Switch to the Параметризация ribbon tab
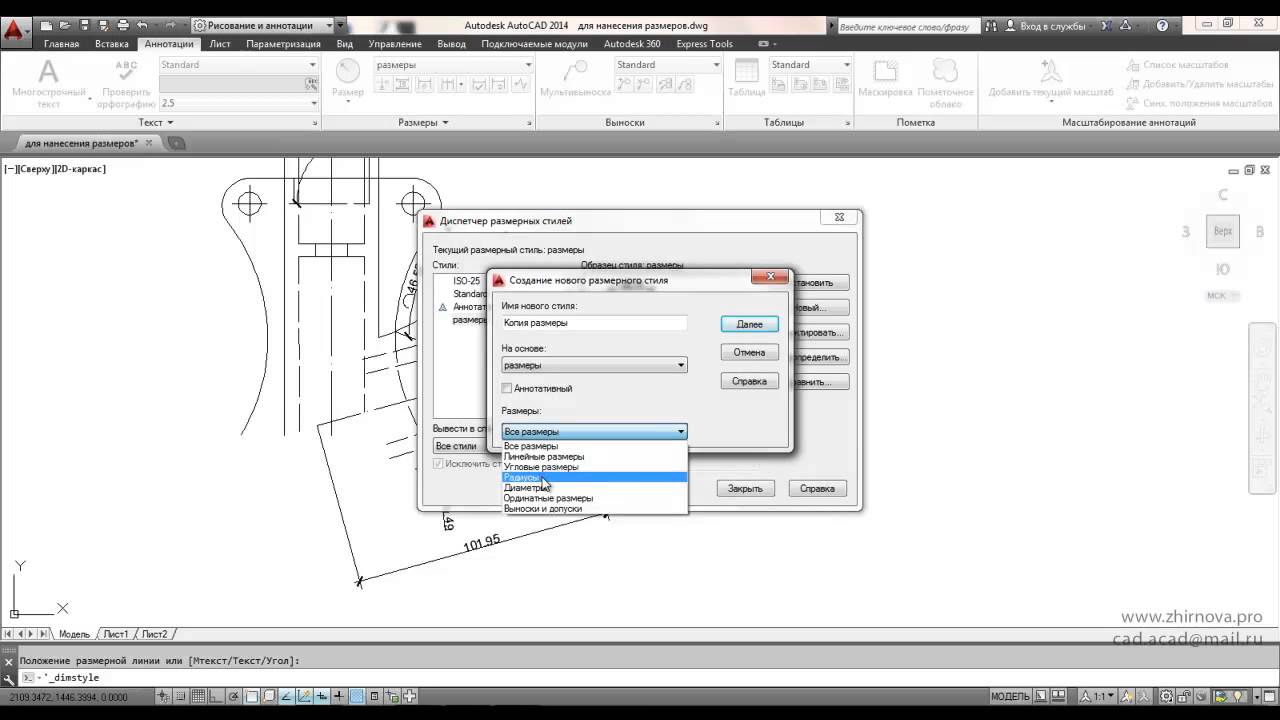Screen dimensions: 1280x720 click(x=283, y=44)
